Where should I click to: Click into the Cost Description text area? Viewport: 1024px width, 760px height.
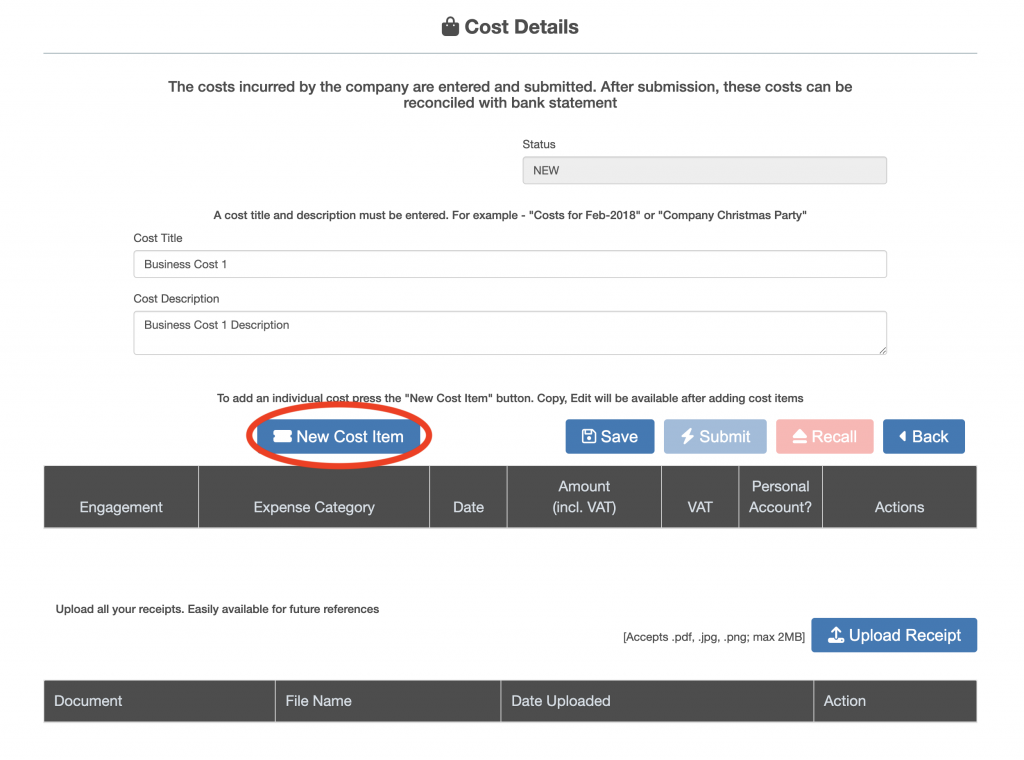[x=510, y=333]
